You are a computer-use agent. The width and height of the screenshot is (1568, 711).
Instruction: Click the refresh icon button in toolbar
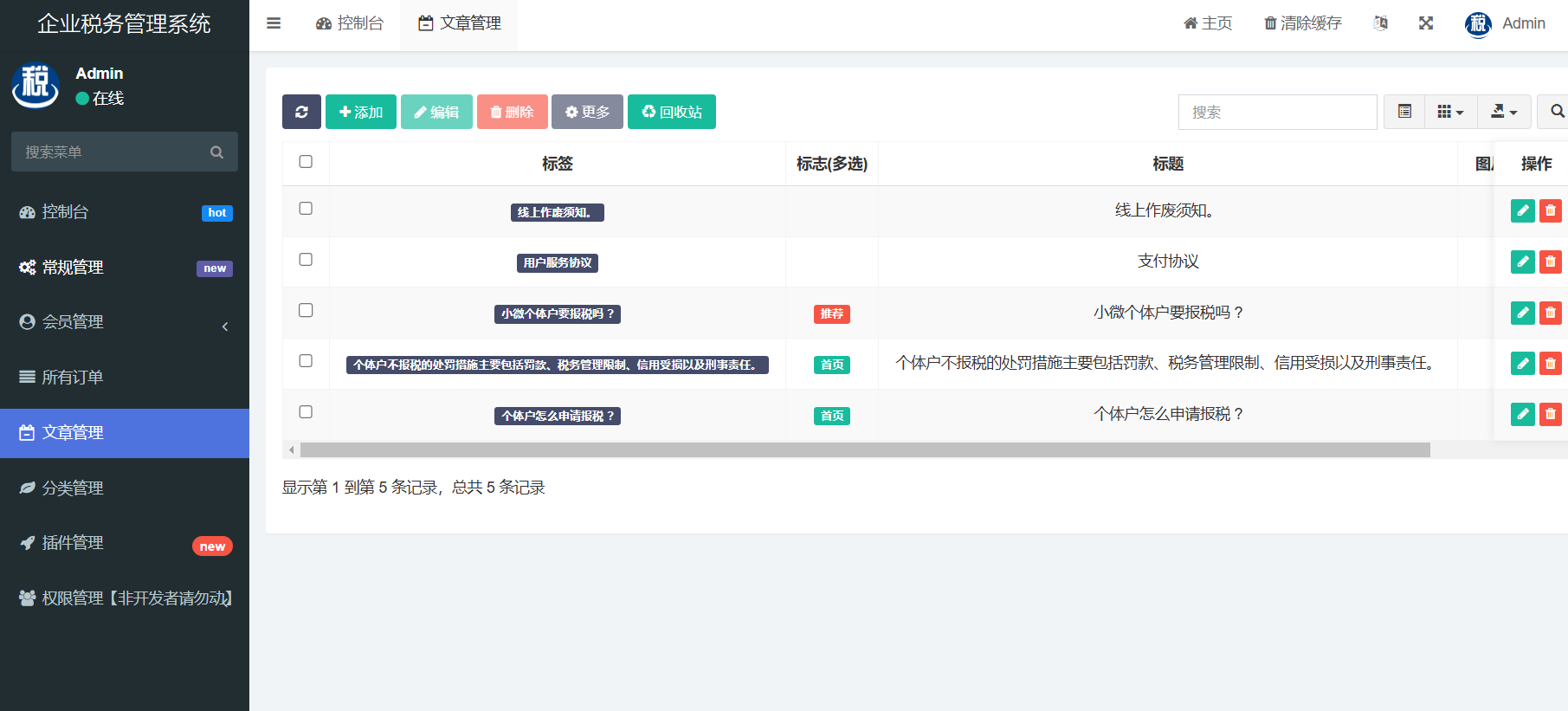301,112
